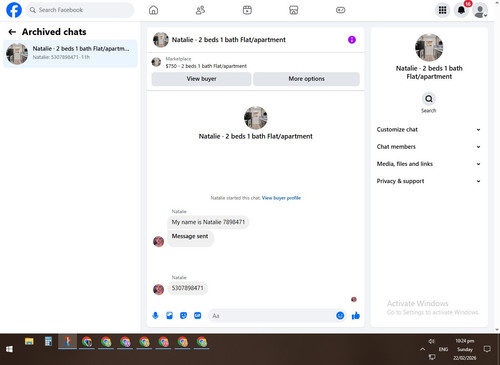This screenshot has width=500, height=365.
Task: Click the '5307898471' message bubble
Action: (187, 288)
